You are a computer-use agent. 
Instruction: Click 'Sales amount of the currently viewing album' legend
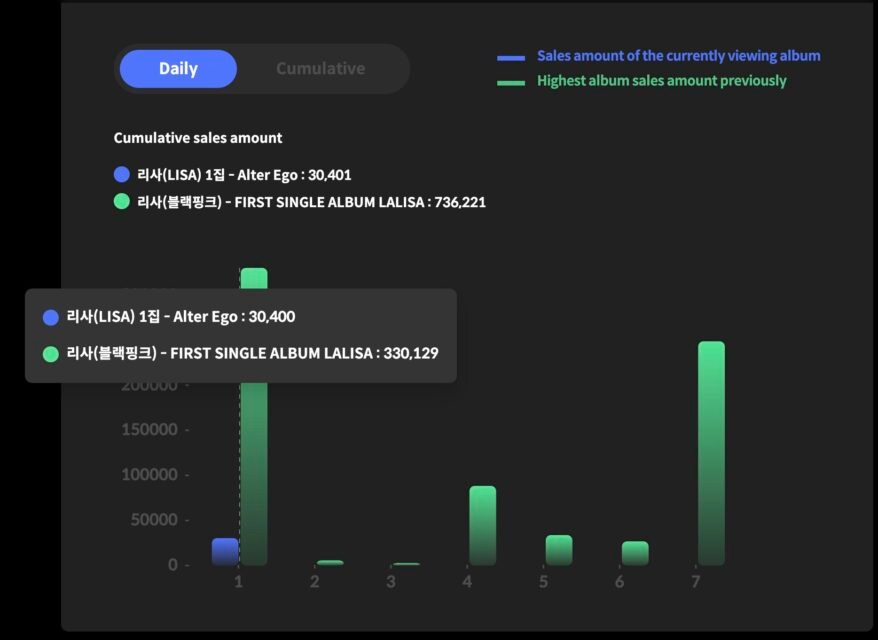pos(678,56)
